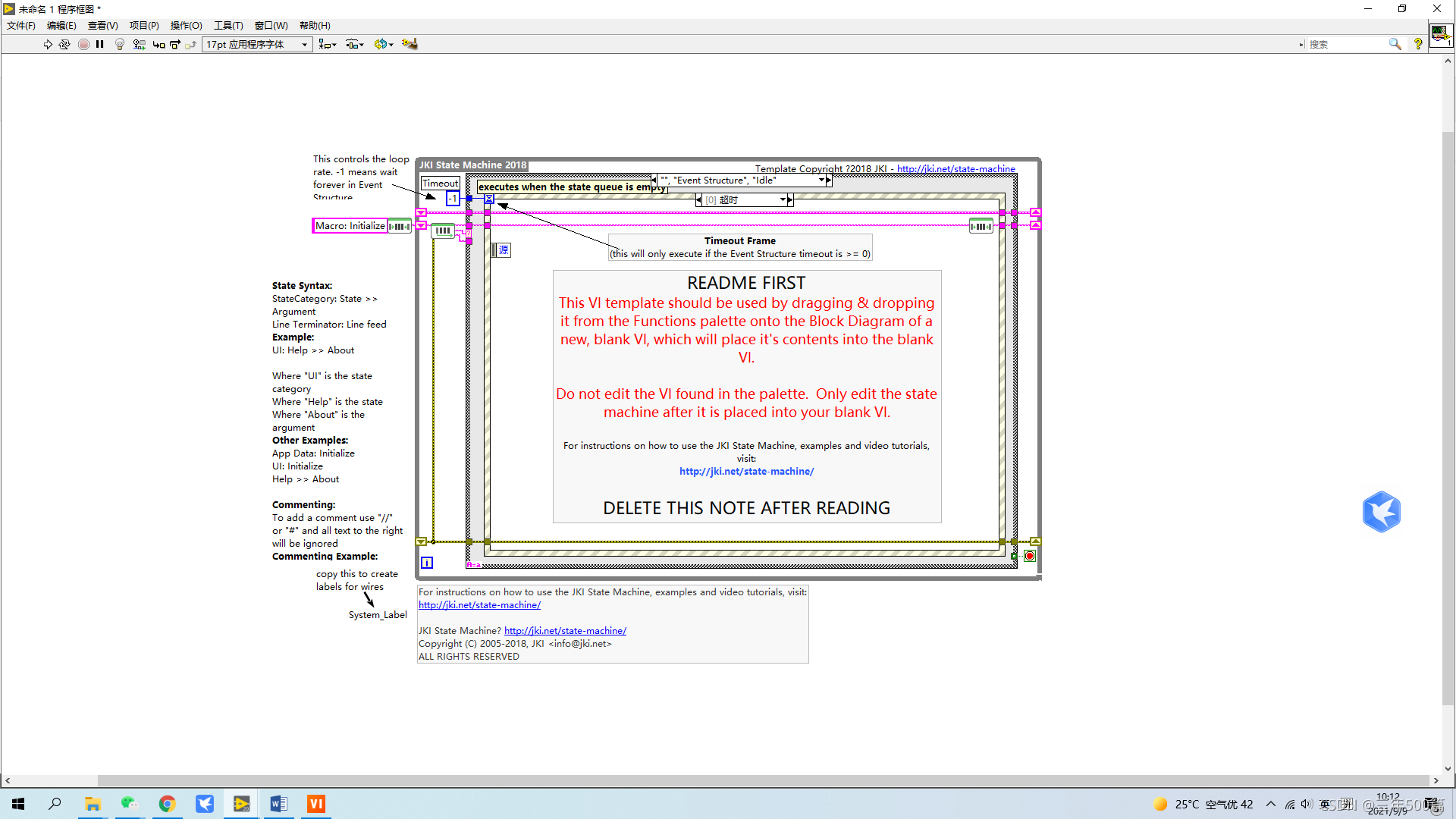The image size is (1456, 819).
Task: Click the vertical scrollbar thumb
Action: (x=1448, y=417)
